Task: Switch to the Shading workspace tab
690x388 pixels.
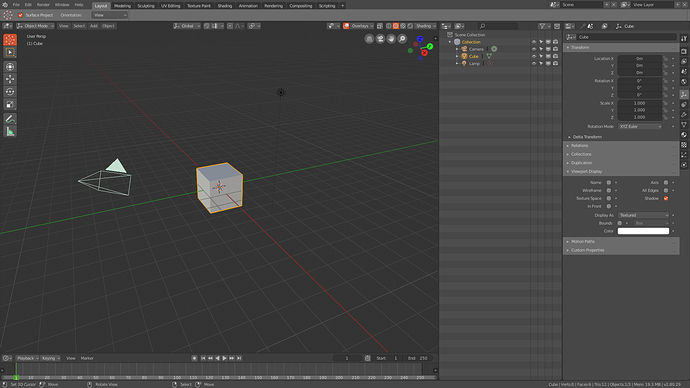Action: [224, 6]
